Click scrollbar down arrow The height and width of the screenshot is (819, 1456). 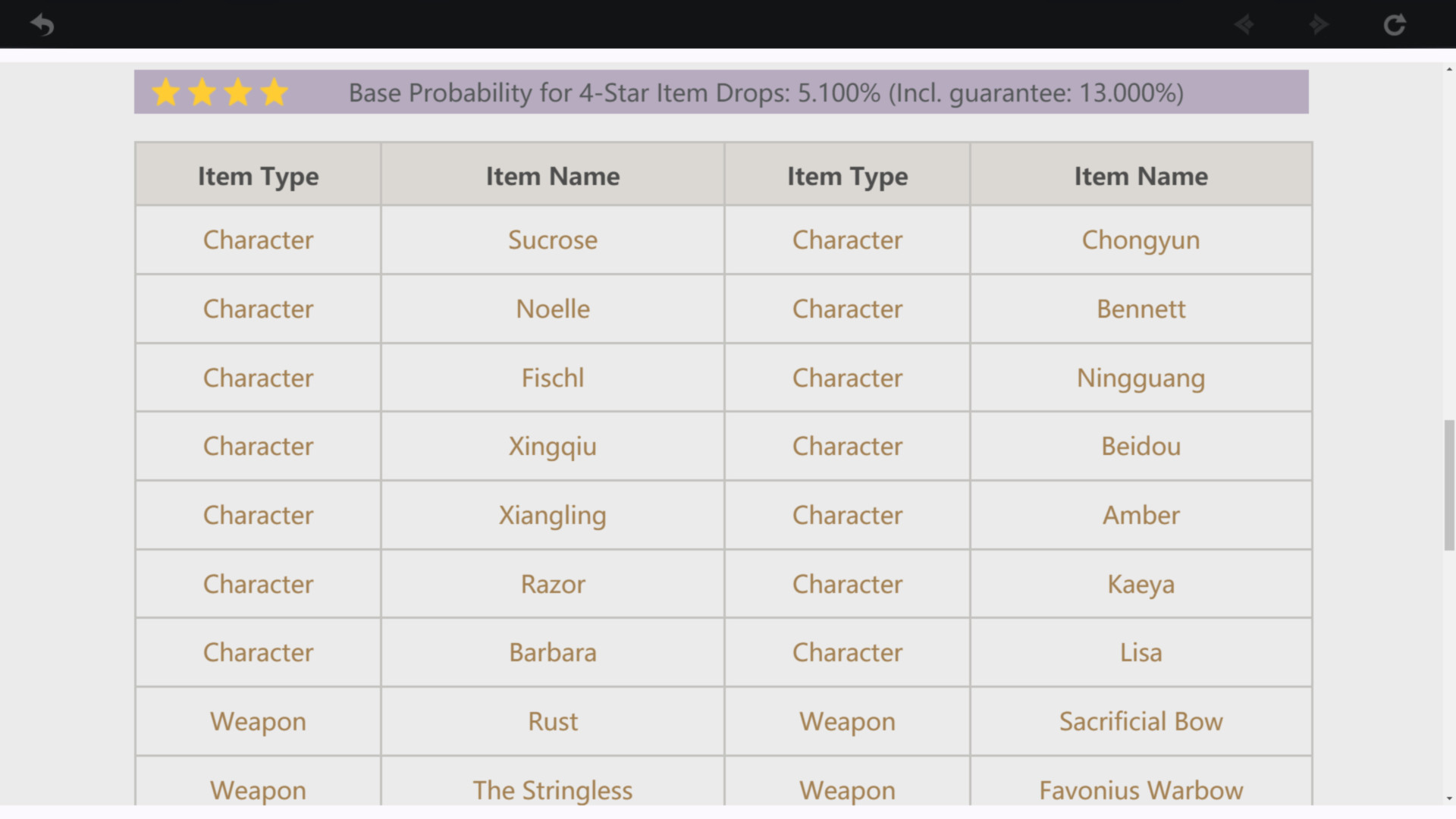(1449, 799)
